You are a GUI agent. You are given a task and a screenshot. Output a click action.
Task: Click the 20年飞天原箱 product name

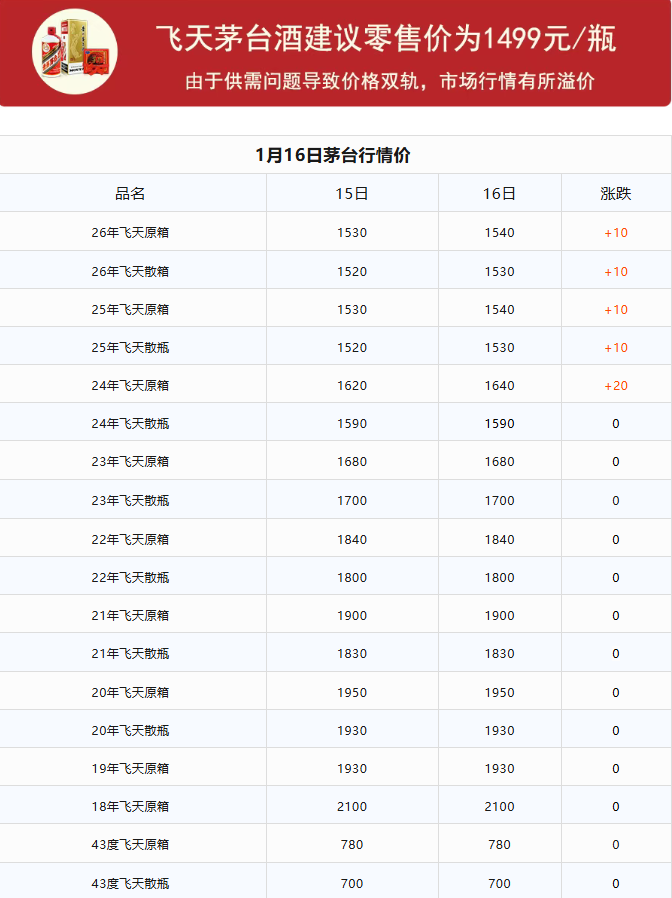pyautogui.click(x=130, y=693)
